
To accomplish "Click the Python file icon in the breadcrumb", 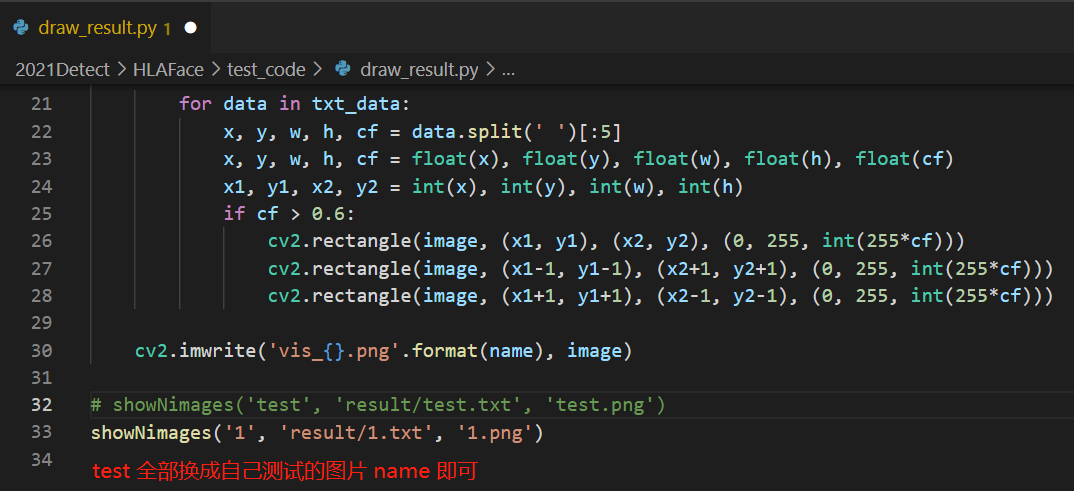I will coord(344,69).
